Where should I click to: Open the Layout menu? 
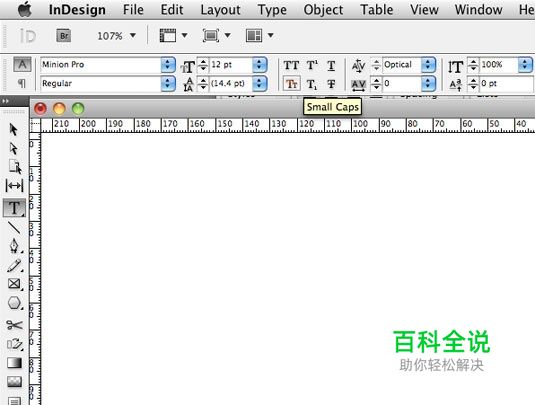(220, 10)
